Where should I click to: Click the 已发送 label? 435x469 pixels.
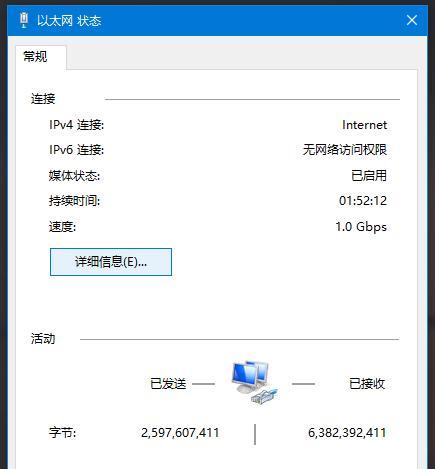pos(168,384)
